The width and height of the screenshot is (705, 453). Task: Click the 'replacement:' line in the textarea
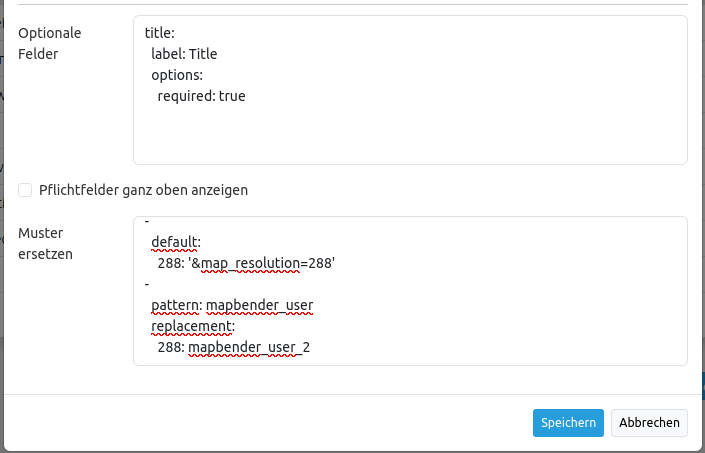pyautogui.click(x=193, y=326)
